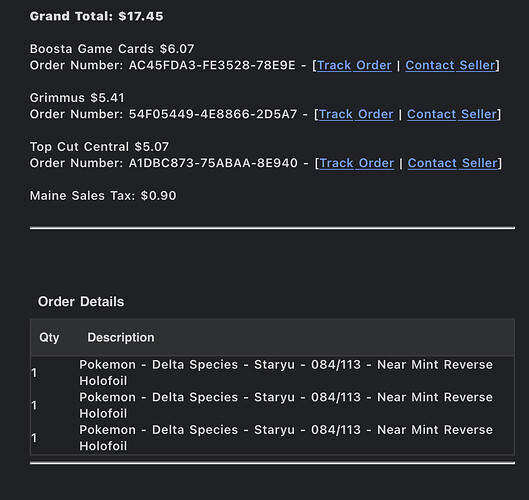Click order number AC45FDA3-FE3528-78E9E
Viewport: 529px width, 500px height.
(x=212, y=65)
